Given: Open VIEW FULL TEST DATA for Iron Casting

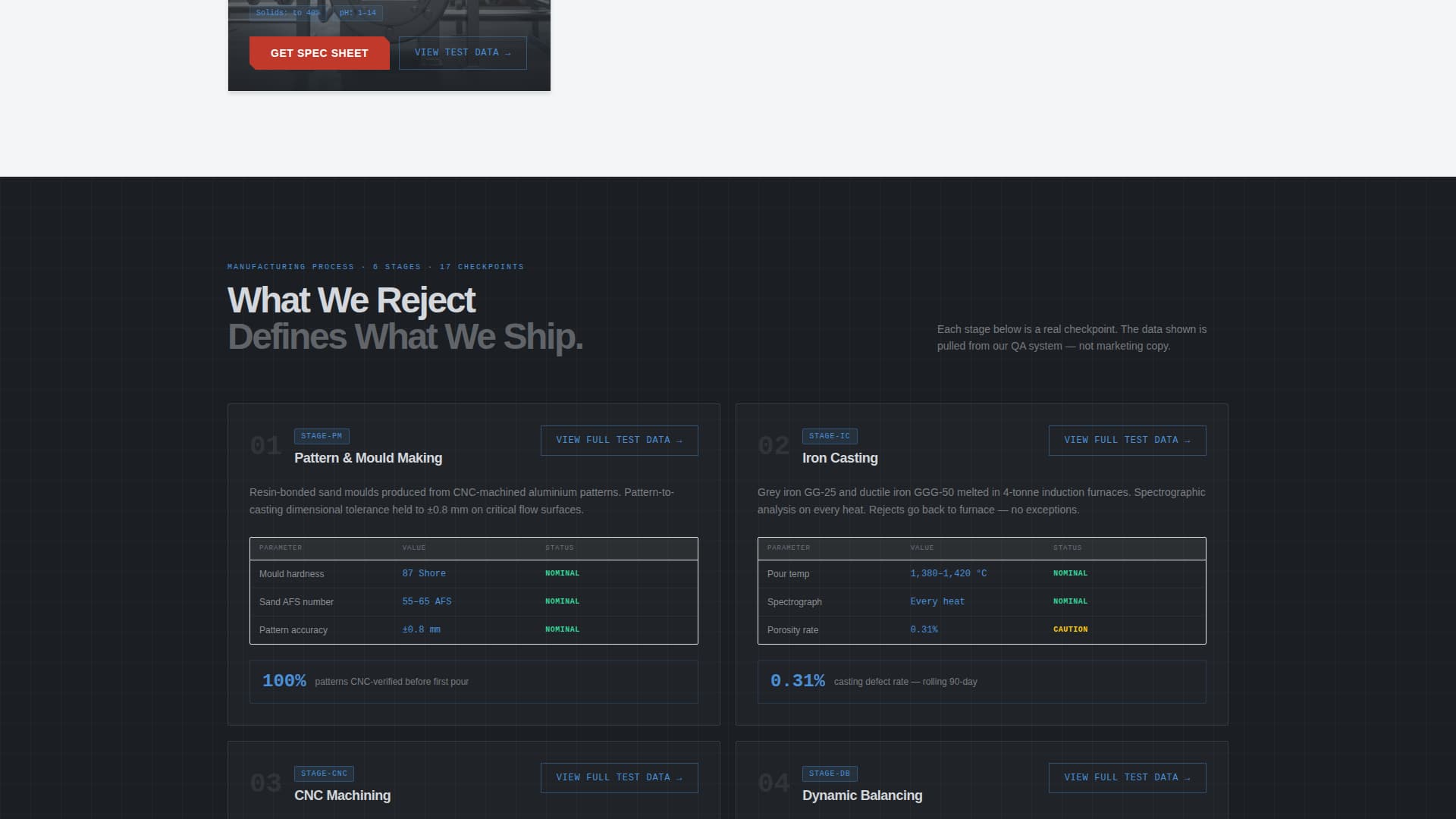Looking at the screenshot, I should [x=1126, y=440].
